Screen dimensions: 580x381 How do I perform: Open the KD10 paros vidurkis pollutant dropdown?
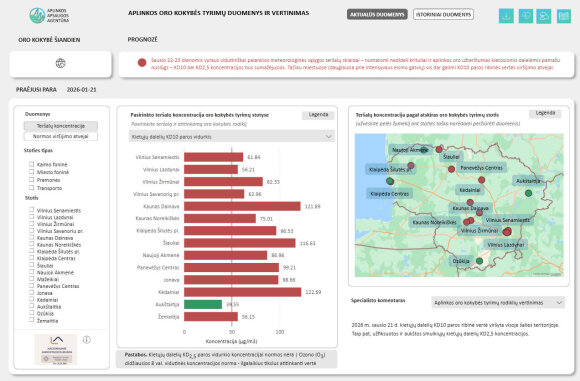click(x=232, y=136)
